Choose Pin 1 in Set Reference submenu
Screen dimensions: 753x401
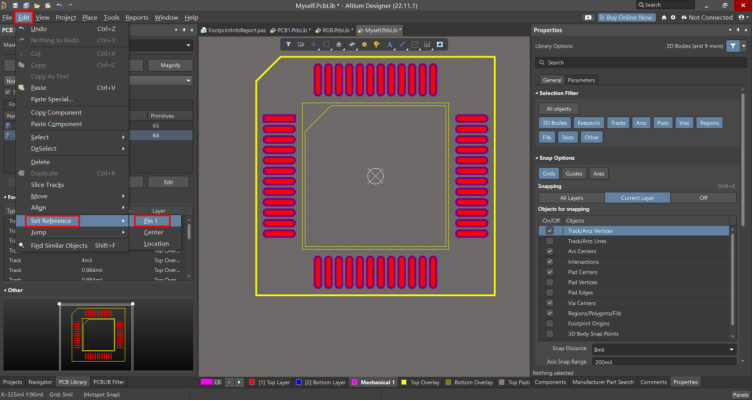coord(152,220)
